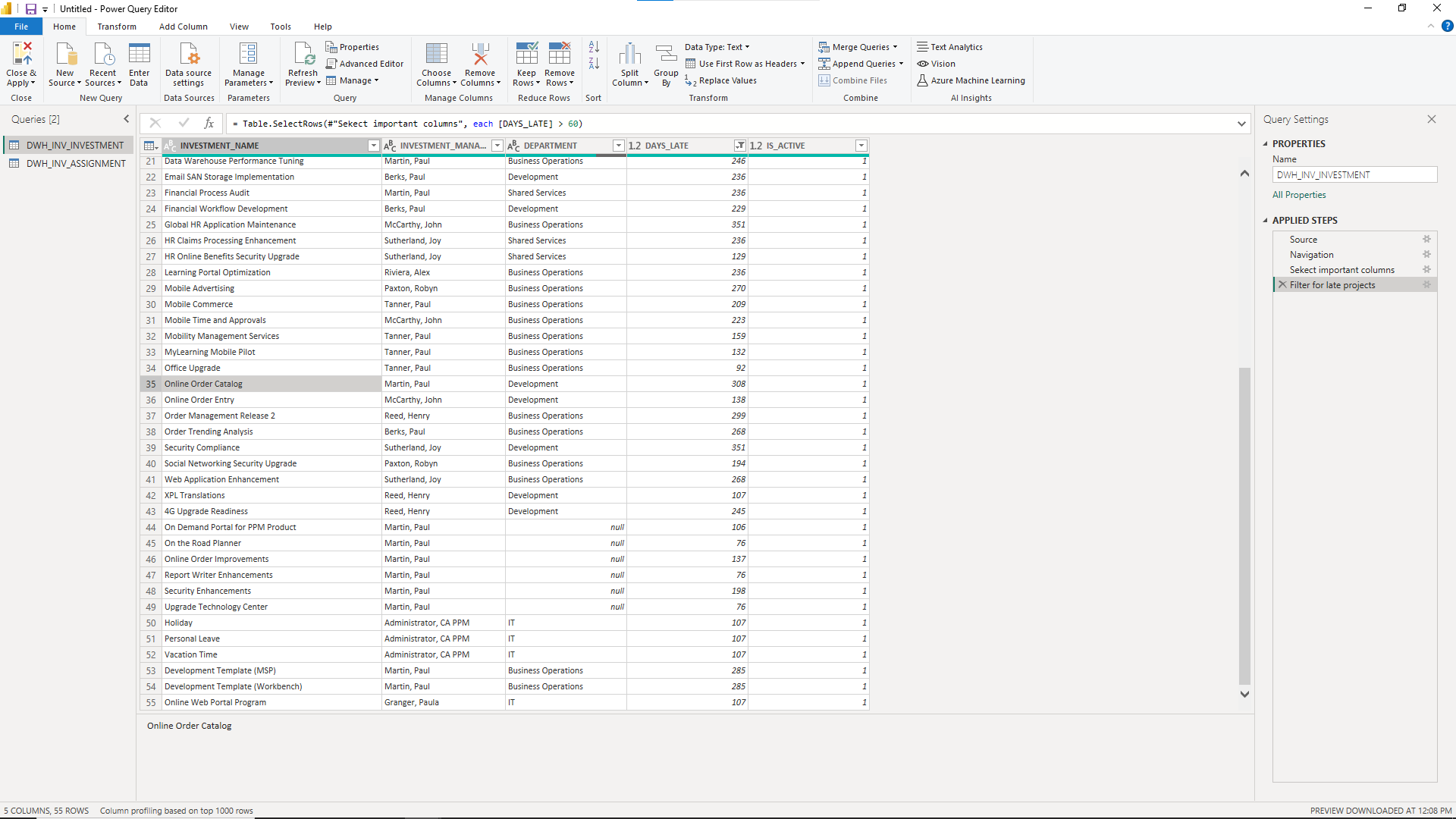Open the help question mark icon

pos(1447,26)
